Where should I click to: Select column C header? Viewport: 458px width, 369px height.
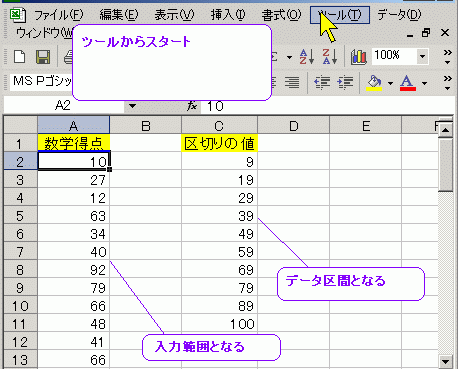219,126
